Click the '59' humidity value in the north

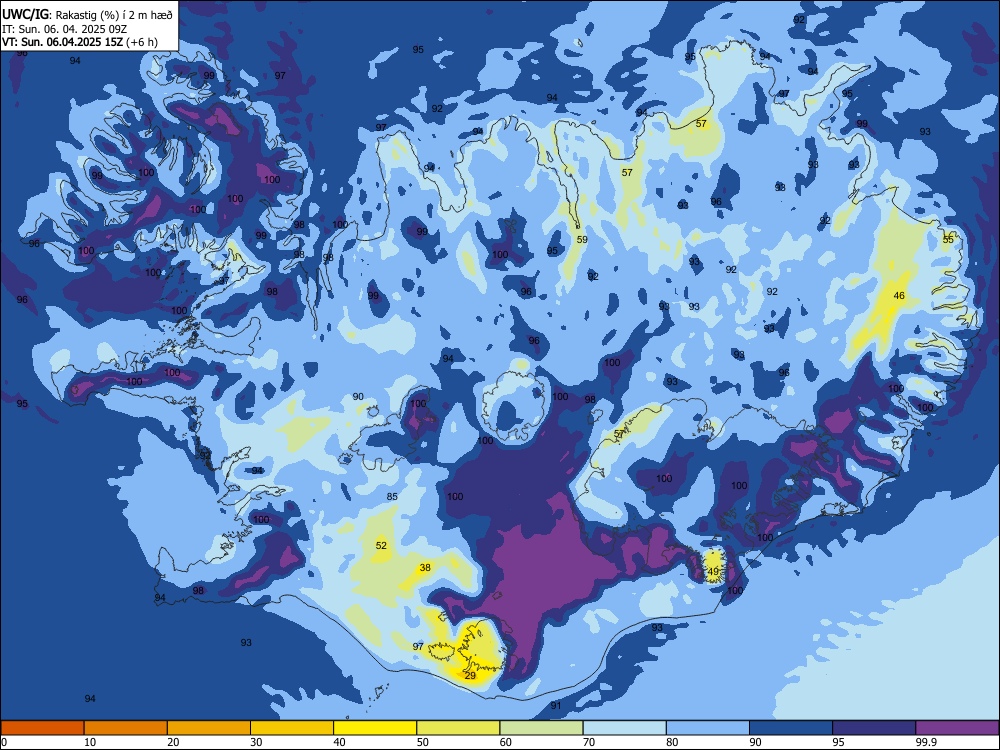pos(582,239)
